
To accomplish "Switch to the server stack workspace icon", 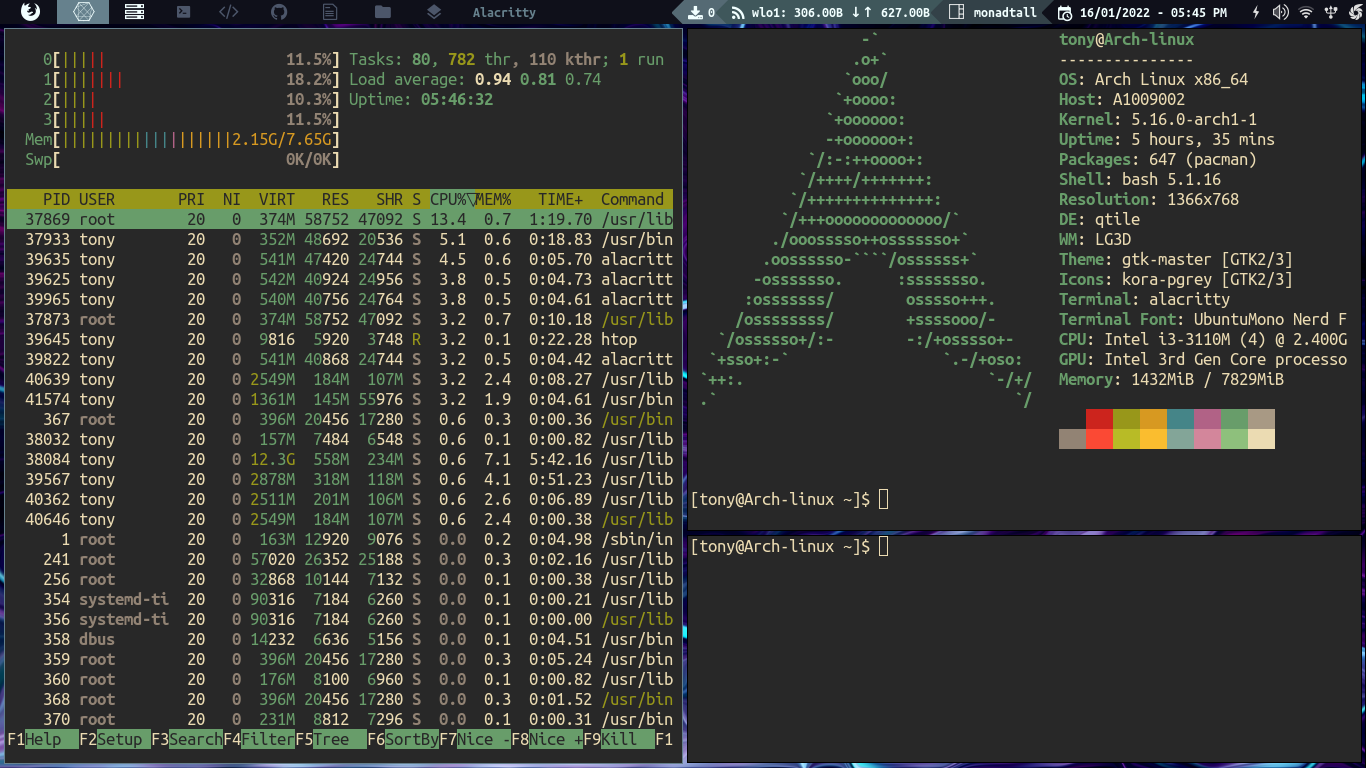I will pyautogui.click(x=134, y=12).
